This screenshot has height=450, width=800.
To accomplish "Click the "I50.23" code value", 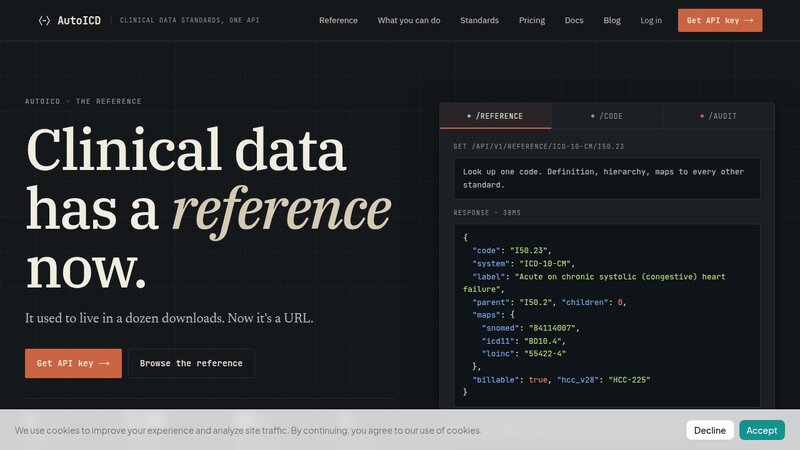I will (528, 251).
